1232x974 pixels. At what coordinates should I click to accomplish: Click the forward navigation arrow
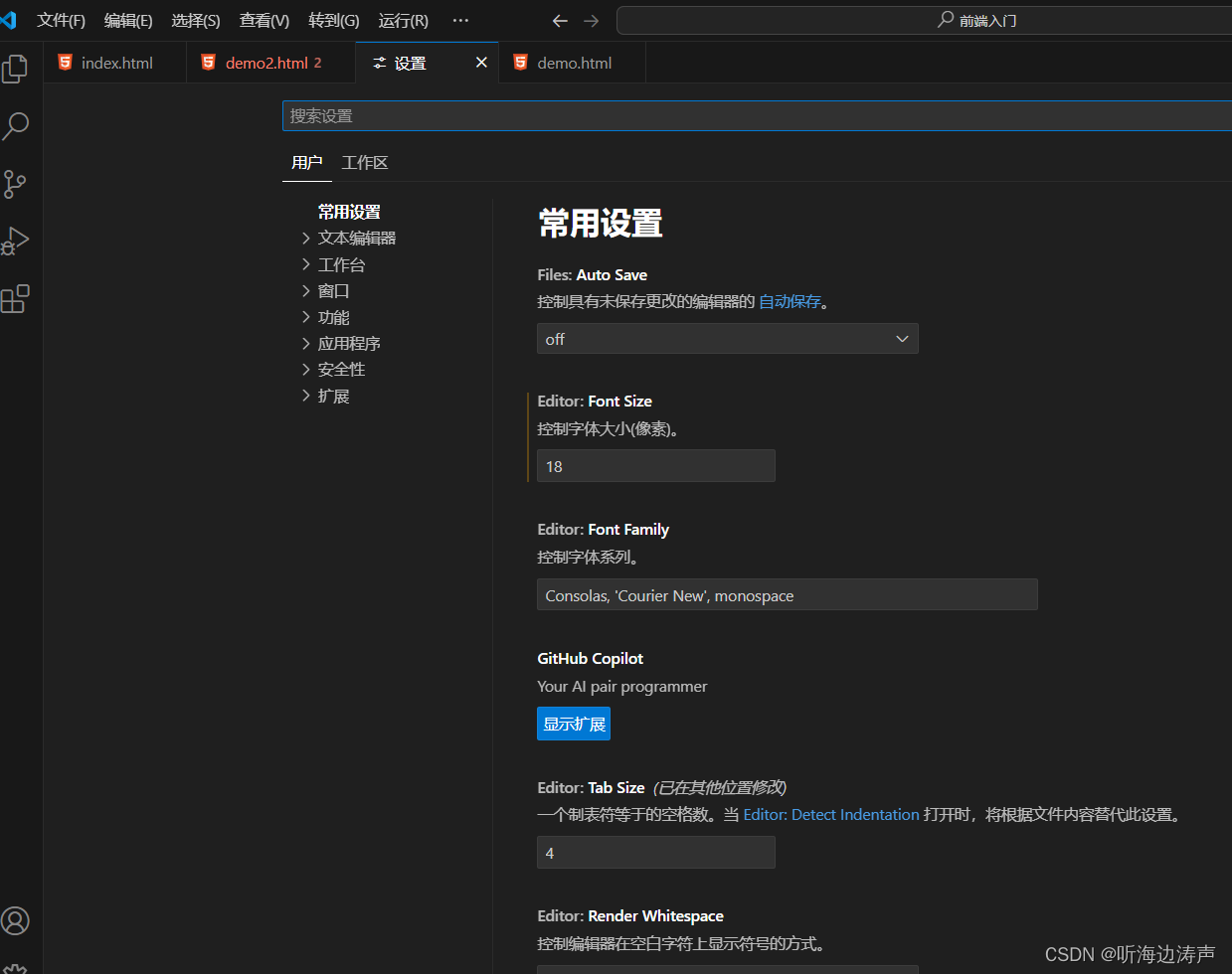[x=592, y=20]
